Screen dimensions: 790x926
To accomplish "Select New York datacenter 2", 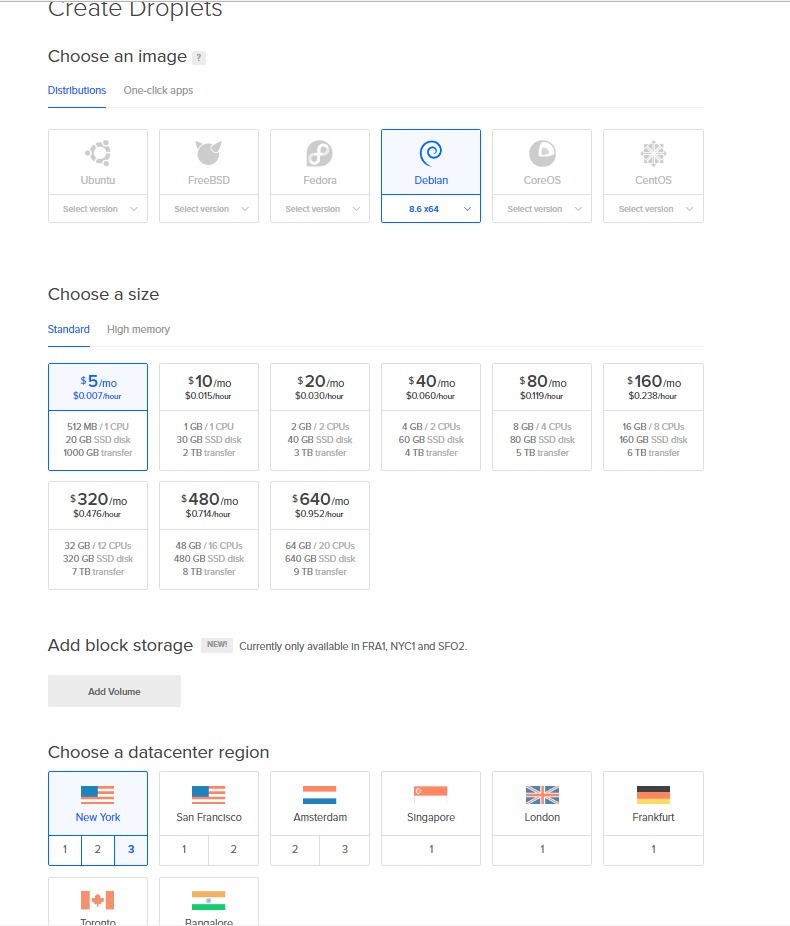I will pos(98,849).
